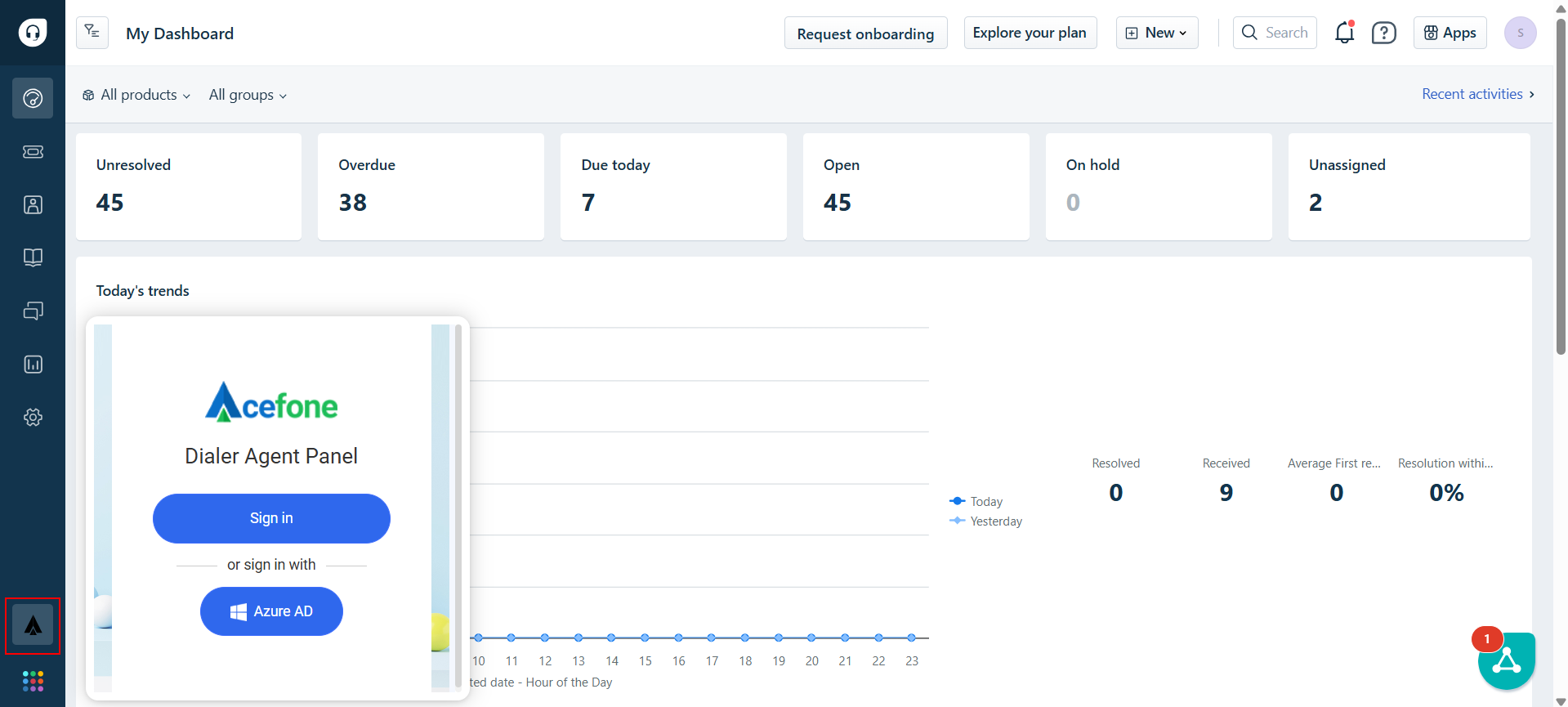Image resolution: width=1568 pixels, height=707 pixels.
Task: Open the notifications bell
Action: click(1344, 33)
